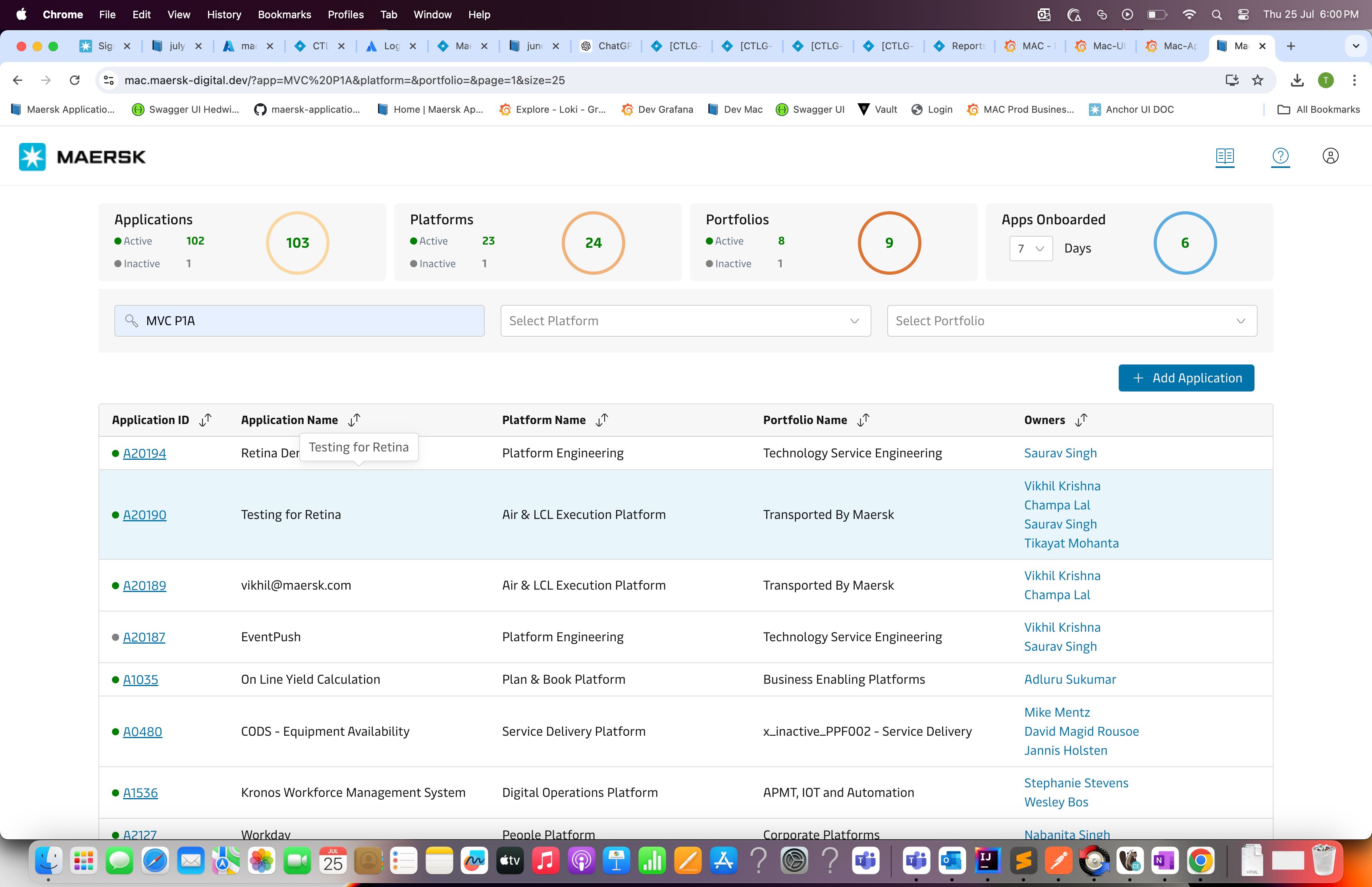Open IntelliJ IDEA from the Dock
This screenshot has height=887, width=1372.
(987, 861)
